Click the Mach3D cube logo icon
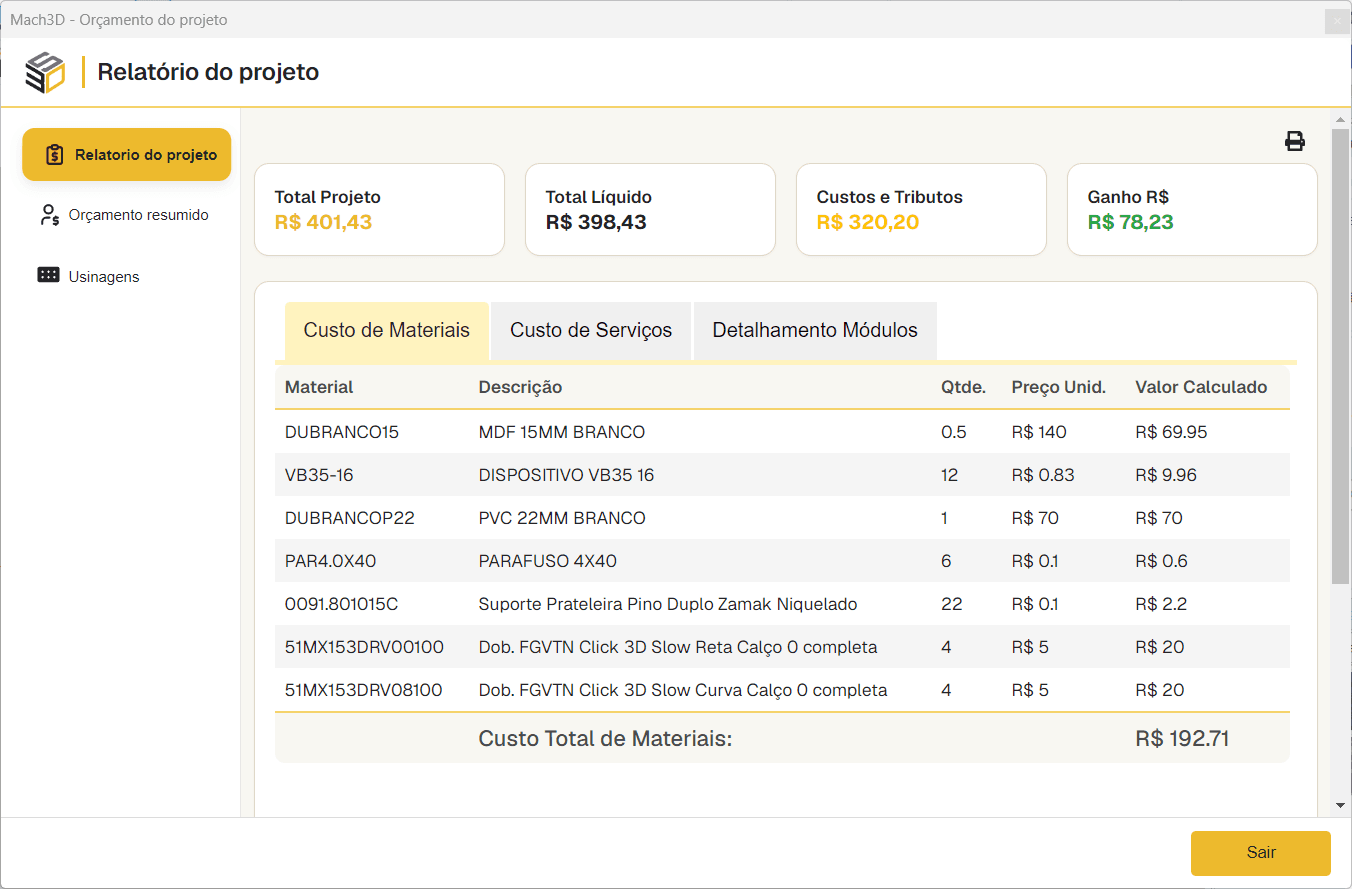The width and height of the screenshot is (1352, 889). click(45, 72)
